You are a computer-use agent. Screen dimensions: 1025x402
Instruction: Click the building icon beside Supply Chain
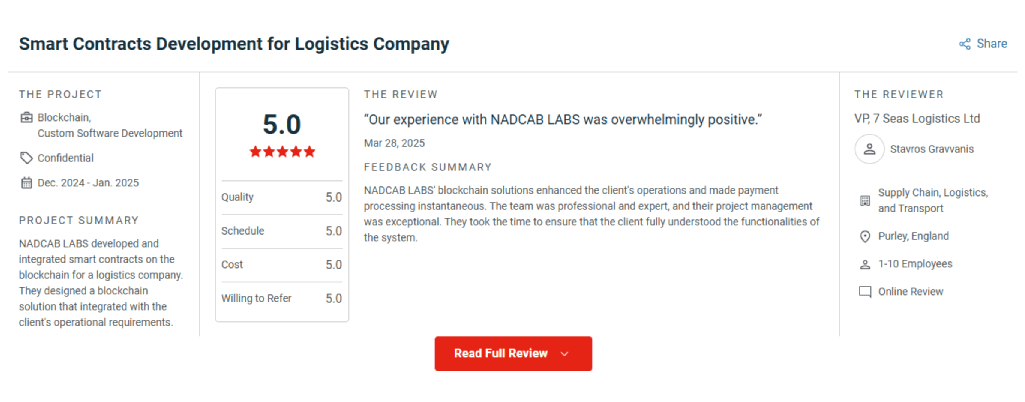[x=865, y=201]
